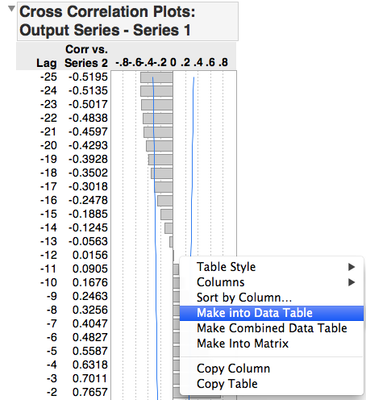This screenshot has width=366, height=400.
Task: Click the lag -20 row label
Action: [x=49, y=146]
